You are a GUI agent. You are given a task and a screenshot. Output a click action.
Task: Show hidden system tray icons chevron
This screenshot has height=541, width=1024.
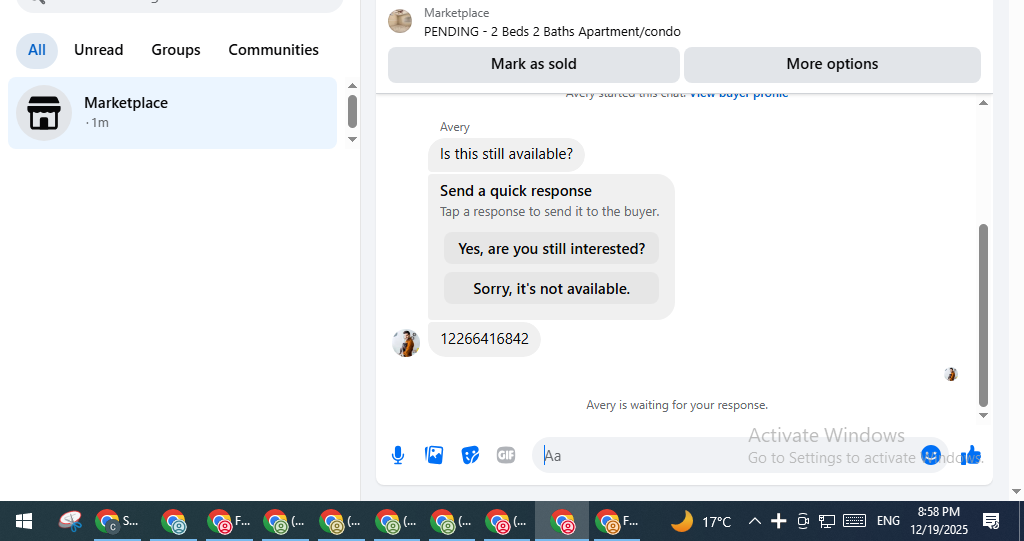(754, 521)
